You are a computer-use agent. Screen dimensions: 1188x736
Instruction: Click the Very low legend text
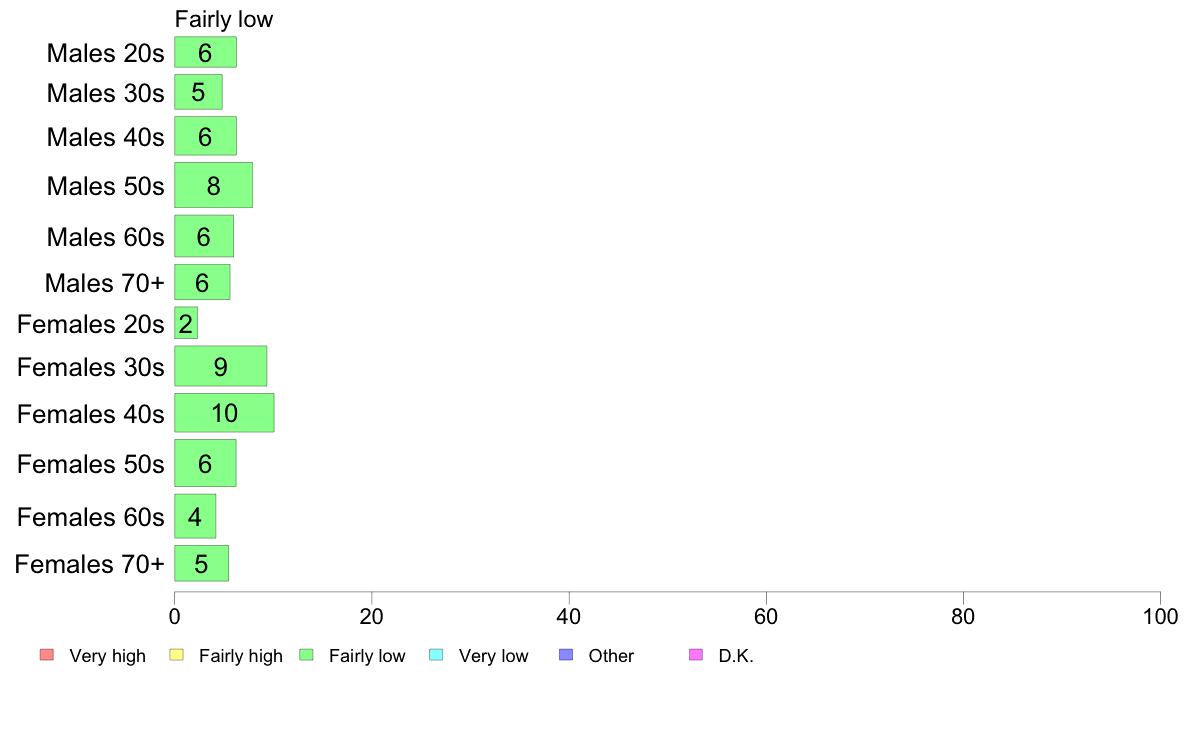pos(493,656)
